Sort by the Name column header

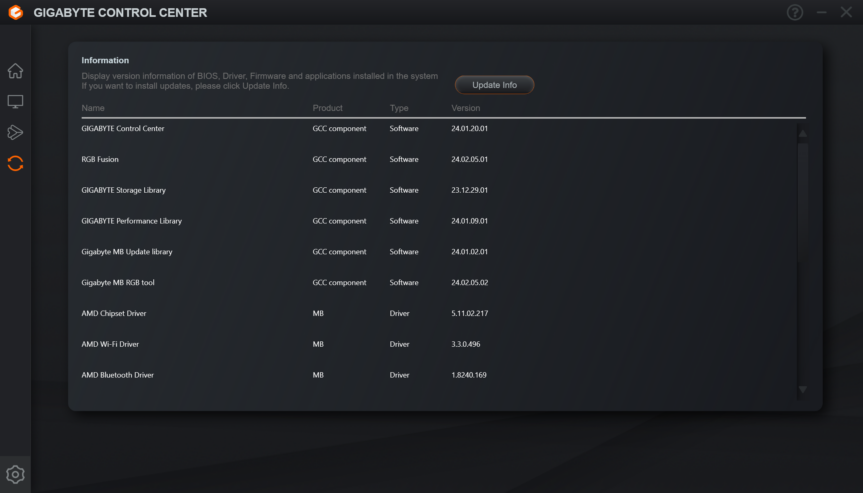click(93, 108)
